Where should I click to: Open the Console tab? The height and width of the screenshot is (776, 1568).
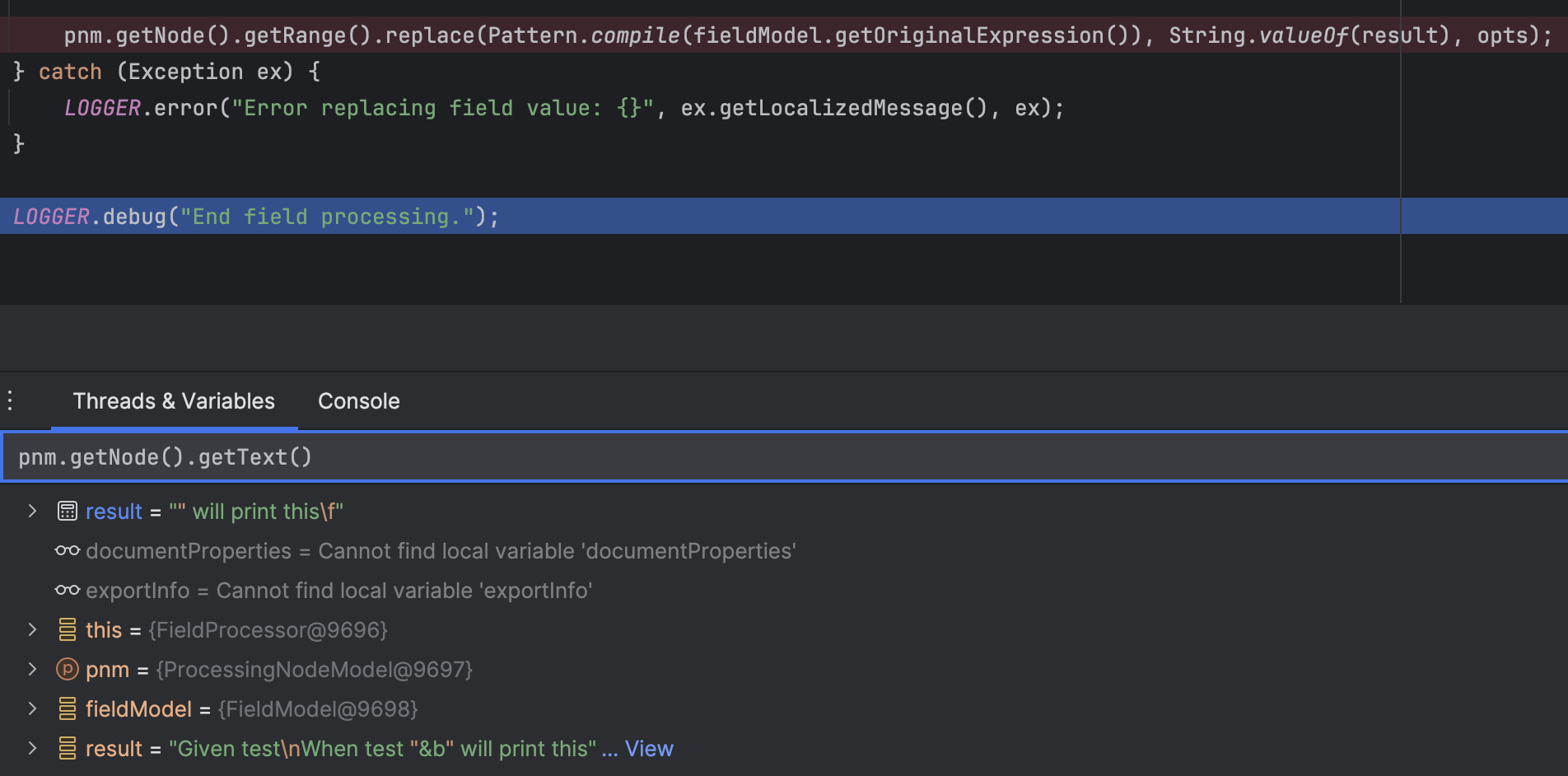(359, 401)
